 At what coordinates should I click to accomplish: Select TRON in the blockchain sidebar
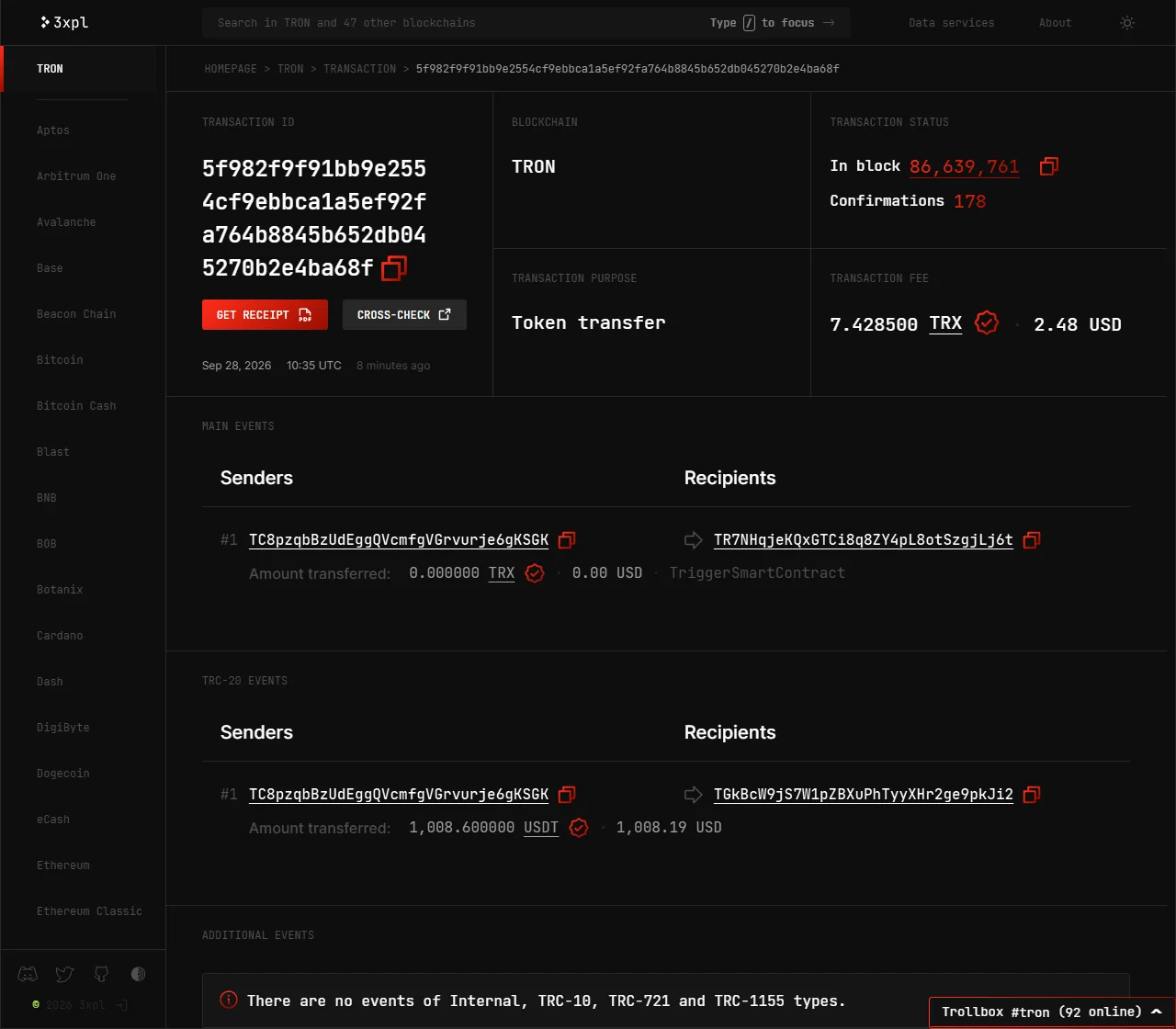tap(50, 69)
